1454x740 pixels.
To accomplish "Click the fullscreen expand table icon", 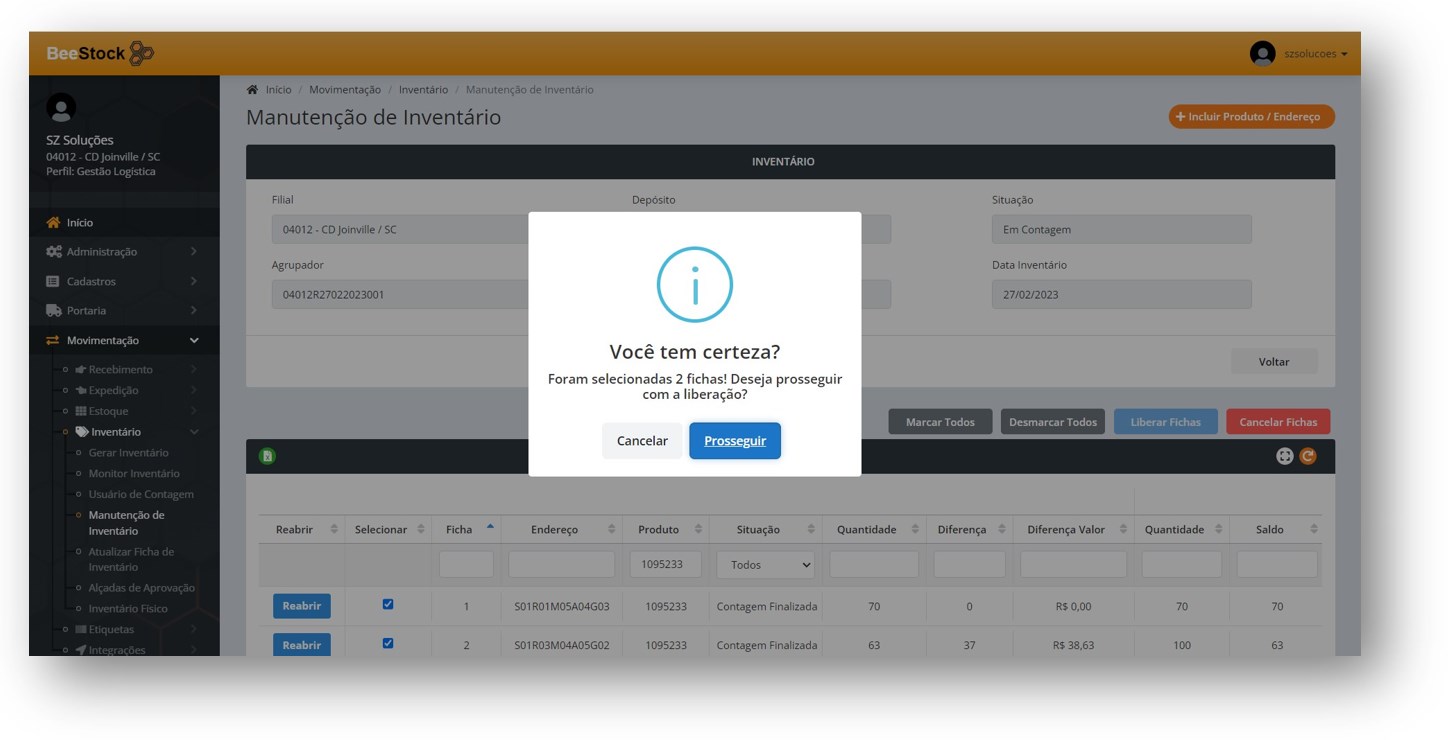I will coord(1285,456).
